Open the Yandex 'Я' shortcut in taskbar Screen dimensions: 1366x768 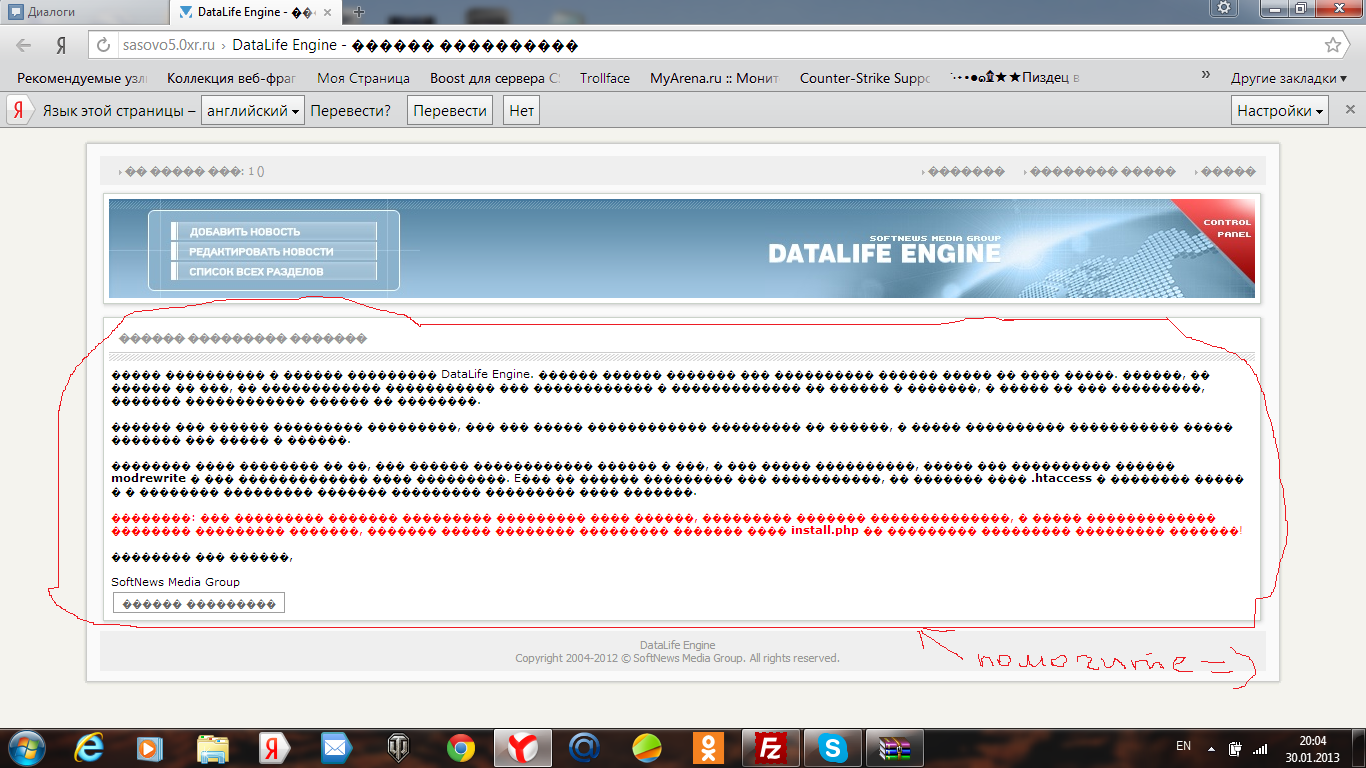274,747
